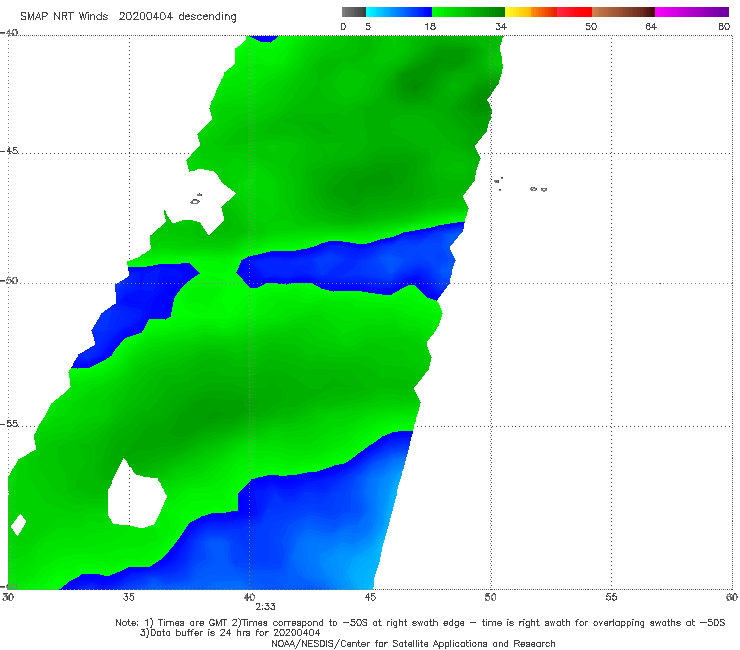
Task: Click the colorbar tick label "64"
Action: coord(651,26)
